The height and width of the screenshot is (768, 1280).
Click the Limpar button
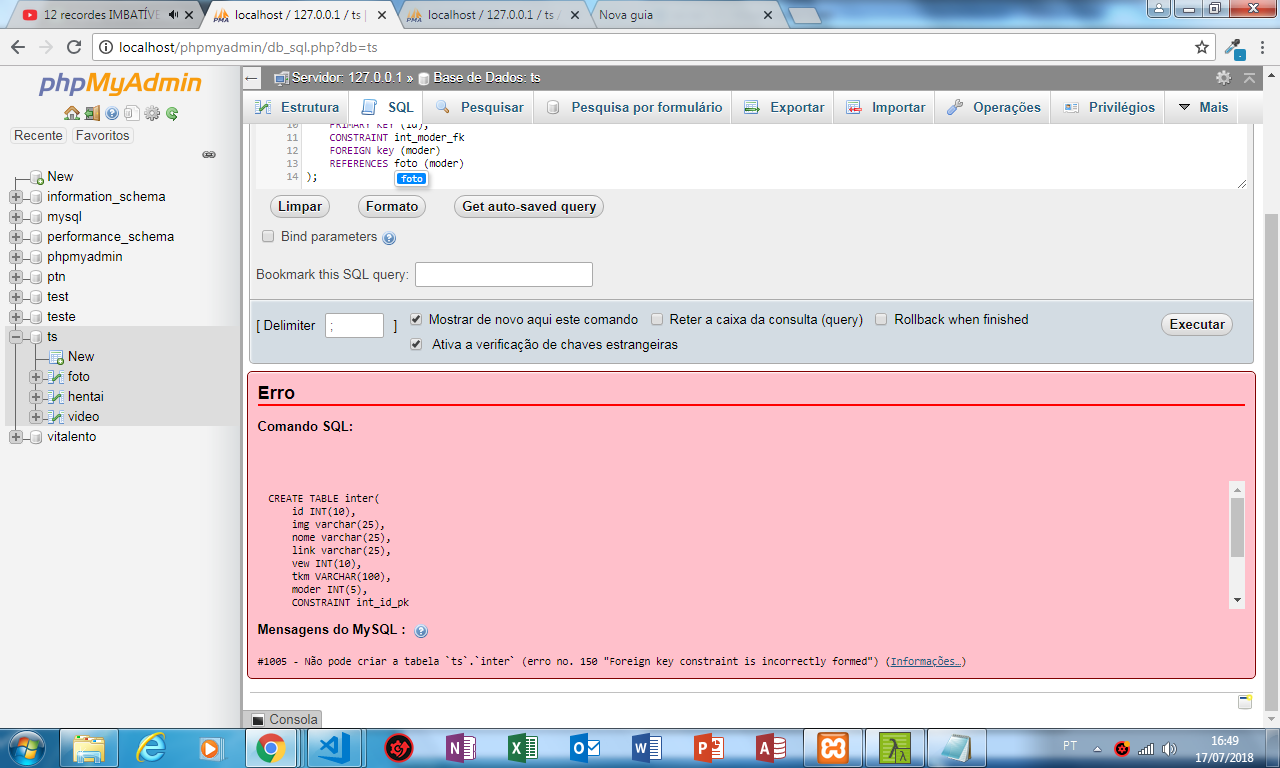point(300,207)
